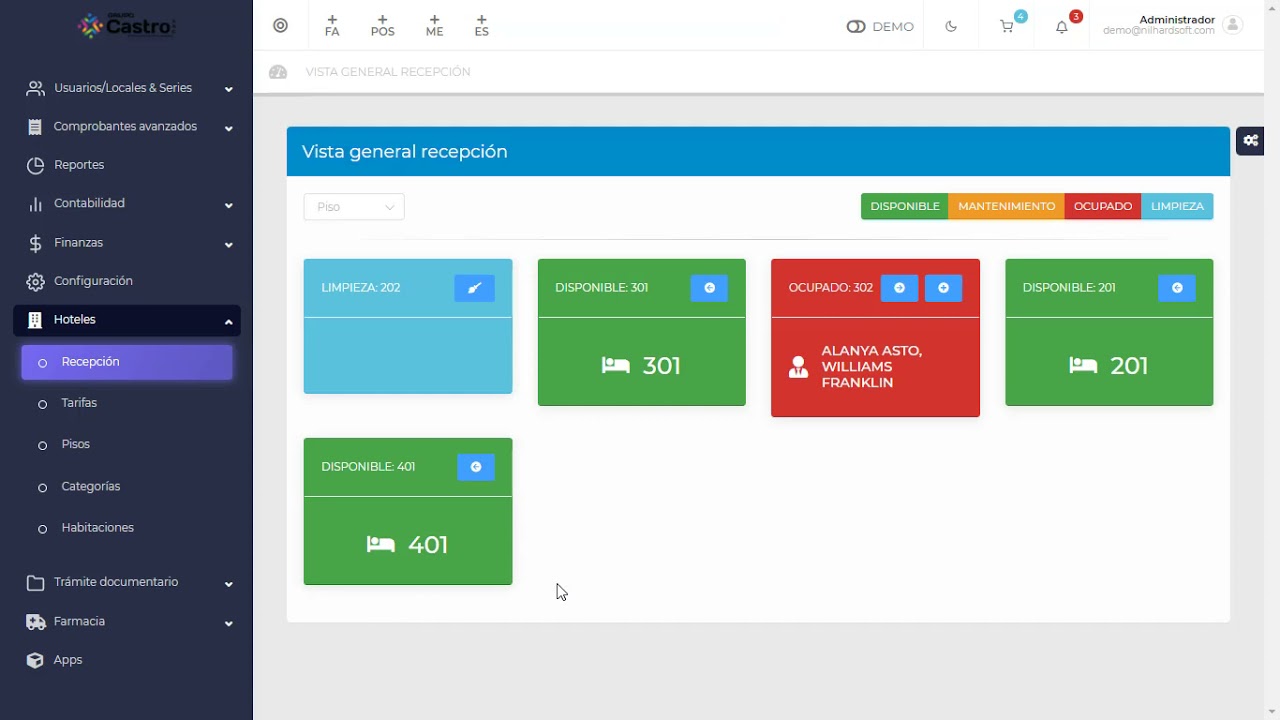Screen dimensions: 1280x720
Task: Click the right-arrow button on room 302
Action: pos(899,288)
